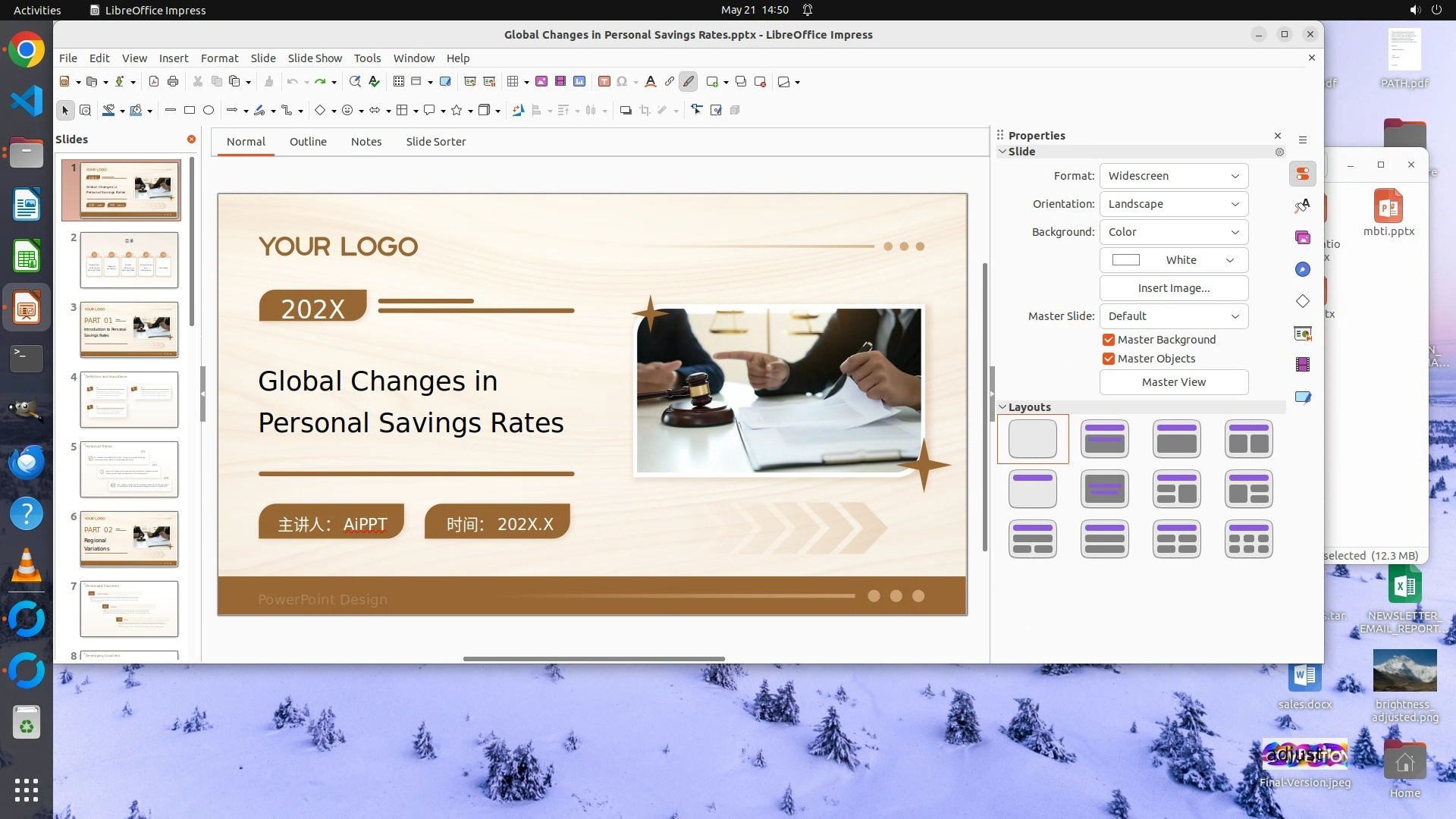Open the White background color picker
1456x819 pixels.
tap(1173, 260)
